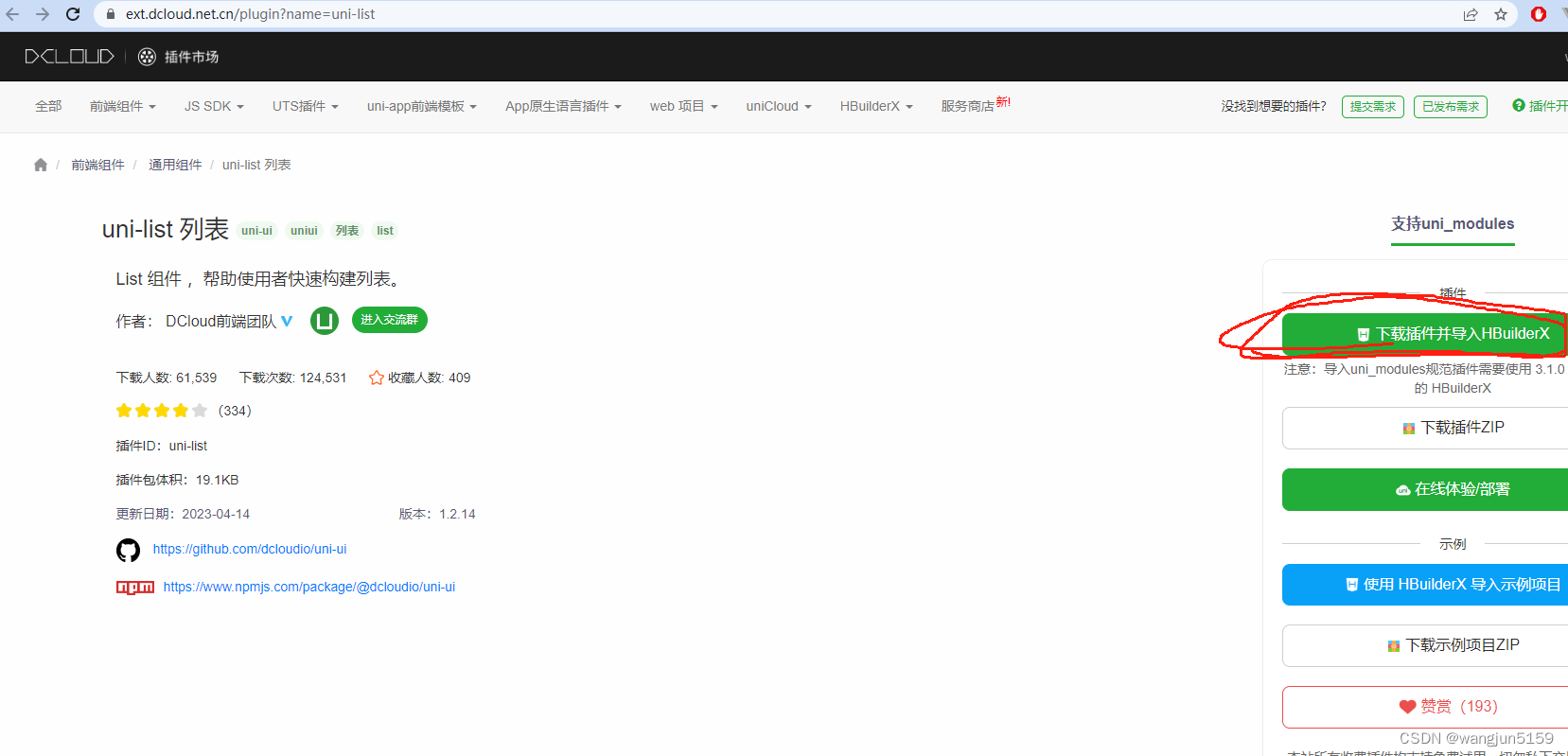The height and width of the screenshot is (756, 1568).
Task: Click the 下载插件ZIP button
Action: click(1425, 428)
